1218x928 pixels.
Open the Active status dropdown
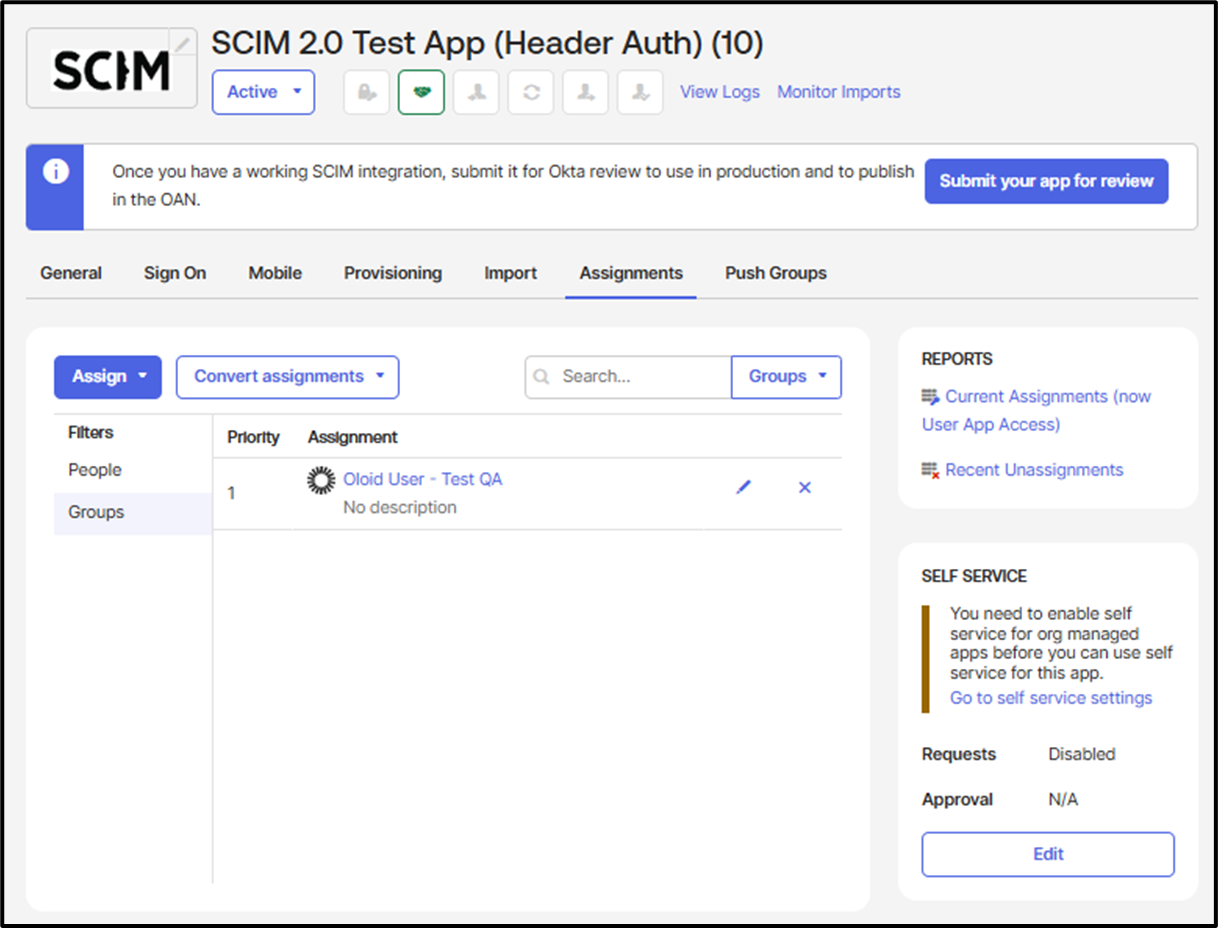pyautogui.click(x=263, y=92)
